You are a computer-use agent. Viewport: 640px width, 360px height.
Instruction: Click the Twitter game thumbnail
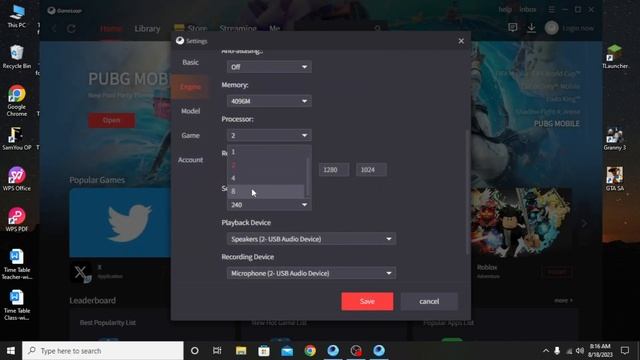[120, 223]
